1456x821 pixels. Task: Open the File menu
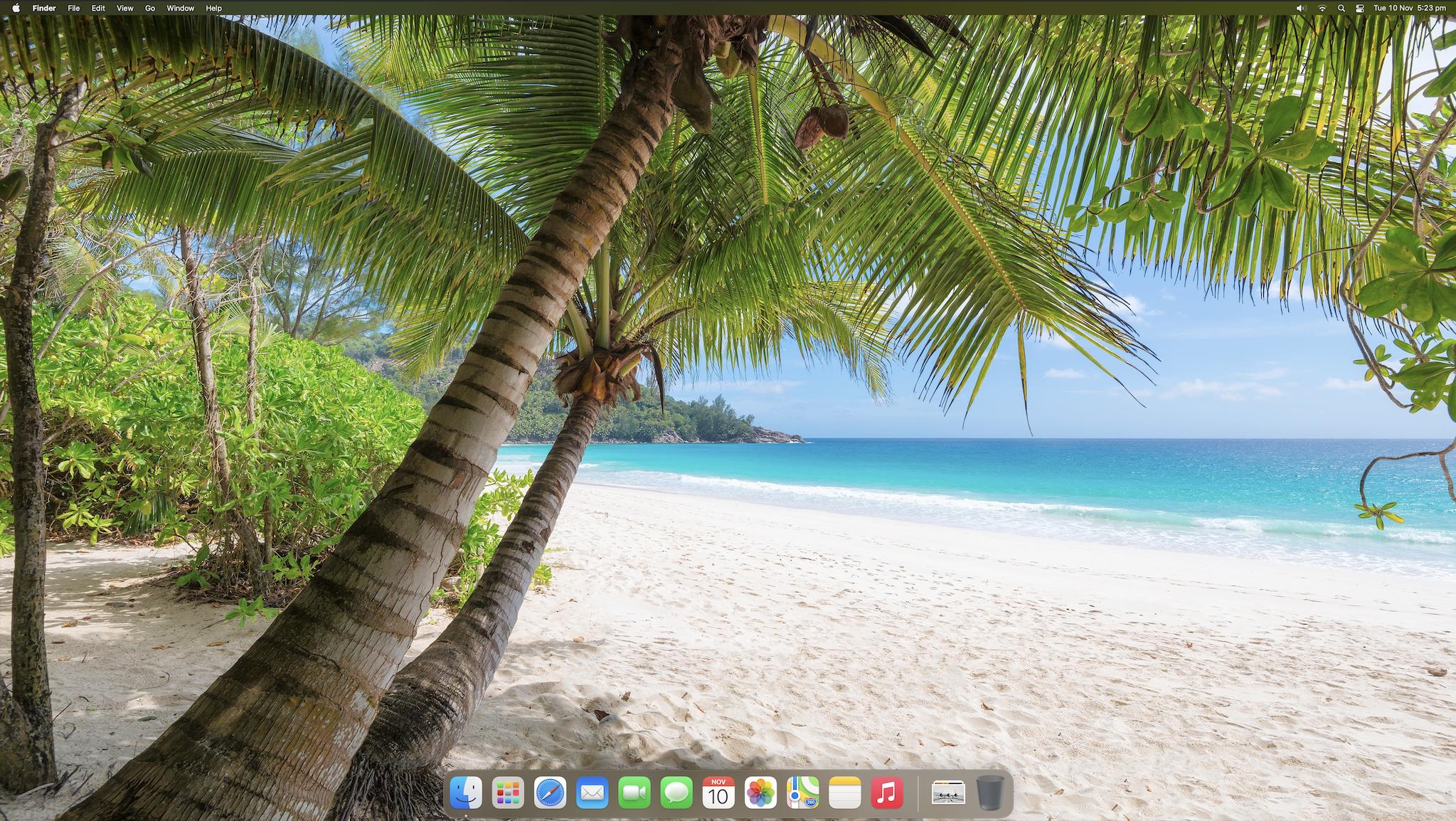click(x=73, y=8)
